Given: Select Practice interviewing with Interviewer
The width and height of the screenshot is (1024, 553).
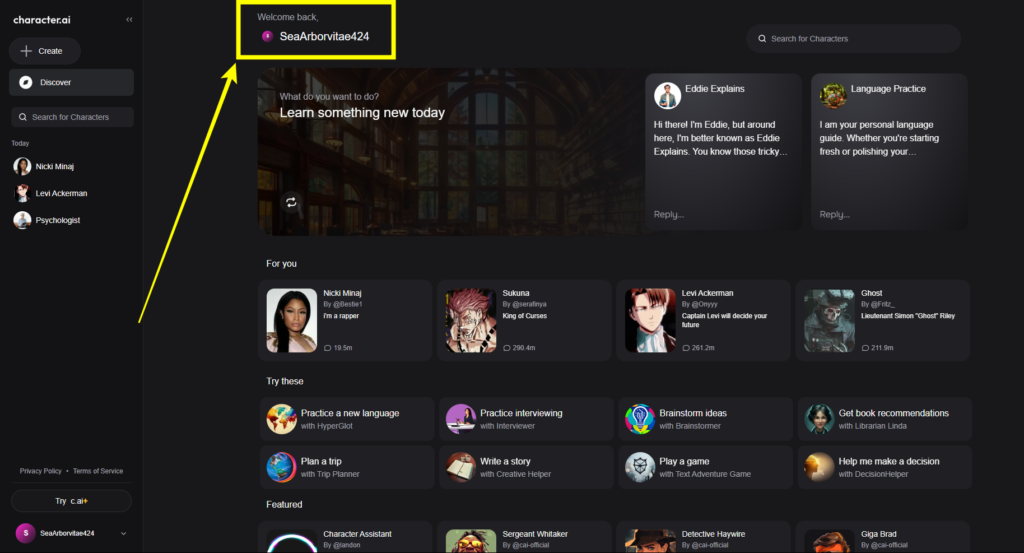Looking at the screenshot, I should (526, 419).
